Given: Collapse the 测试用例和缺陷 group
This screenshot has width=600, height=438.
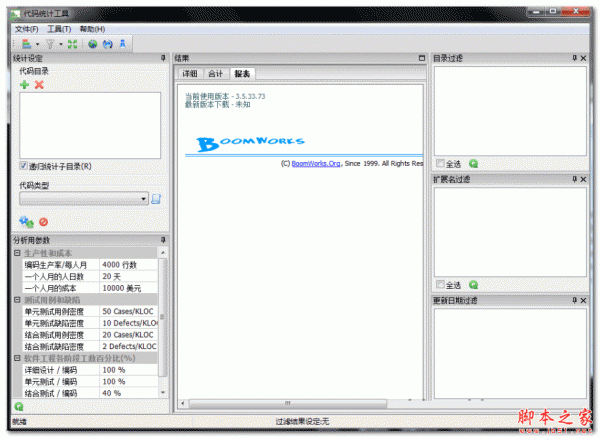Looking at the screenshot, I should [x=17, y=300].
